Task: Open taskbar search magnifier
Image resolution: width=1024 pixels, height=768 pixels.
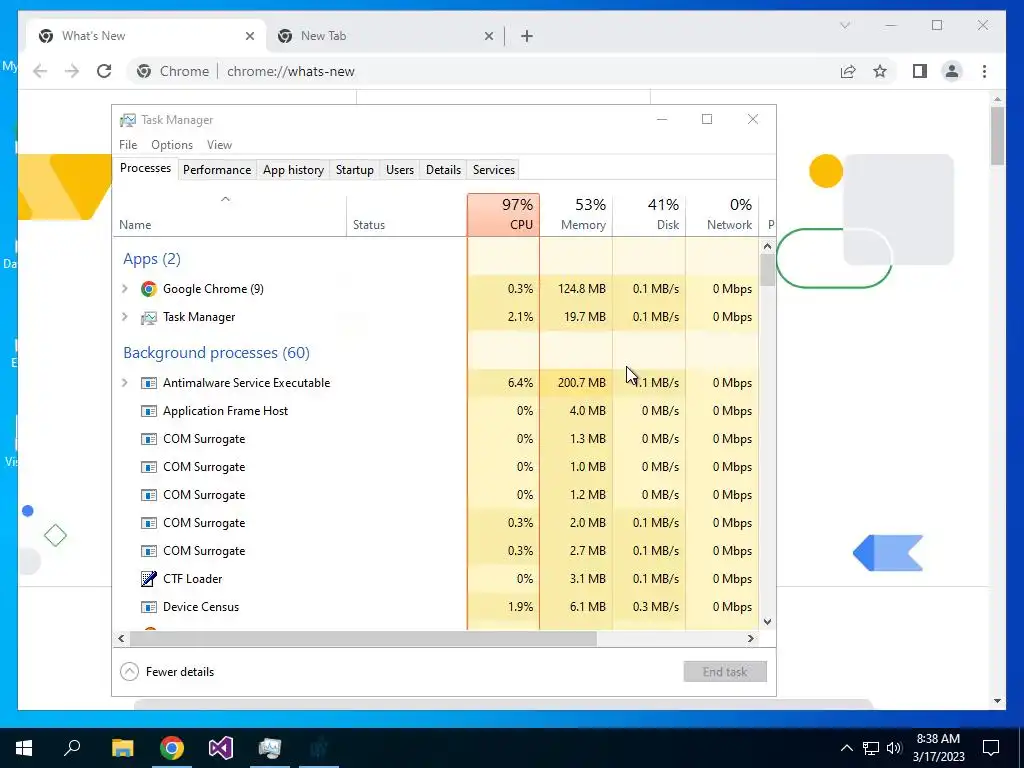Action: coord(72,748)
